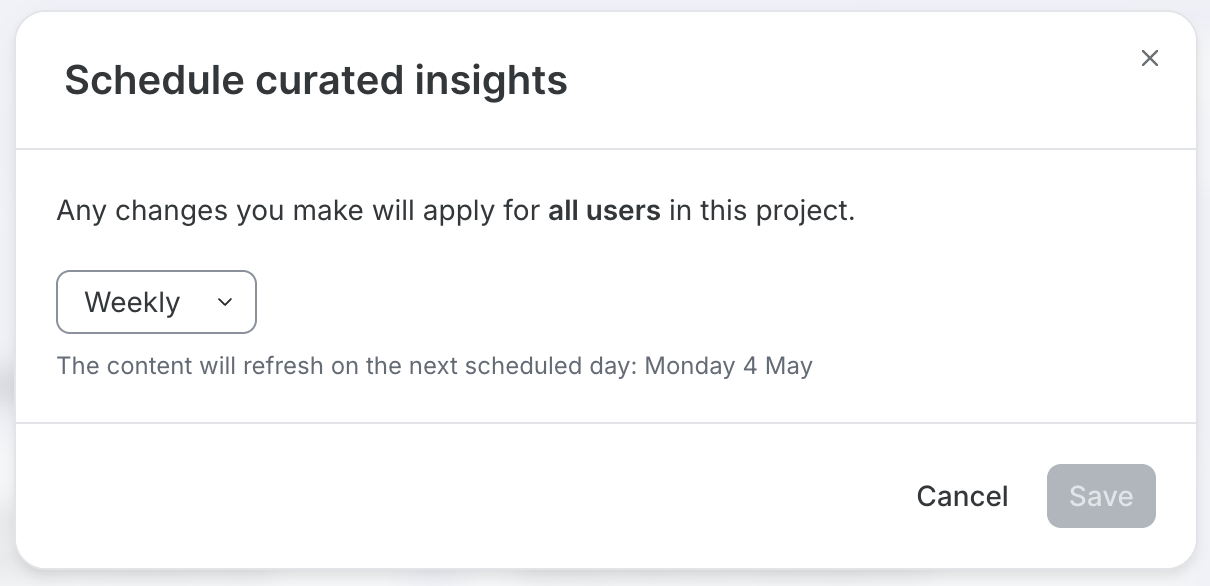
Task: Select the 'Schedule curated insights' heading
Action: tap(316, 80)
